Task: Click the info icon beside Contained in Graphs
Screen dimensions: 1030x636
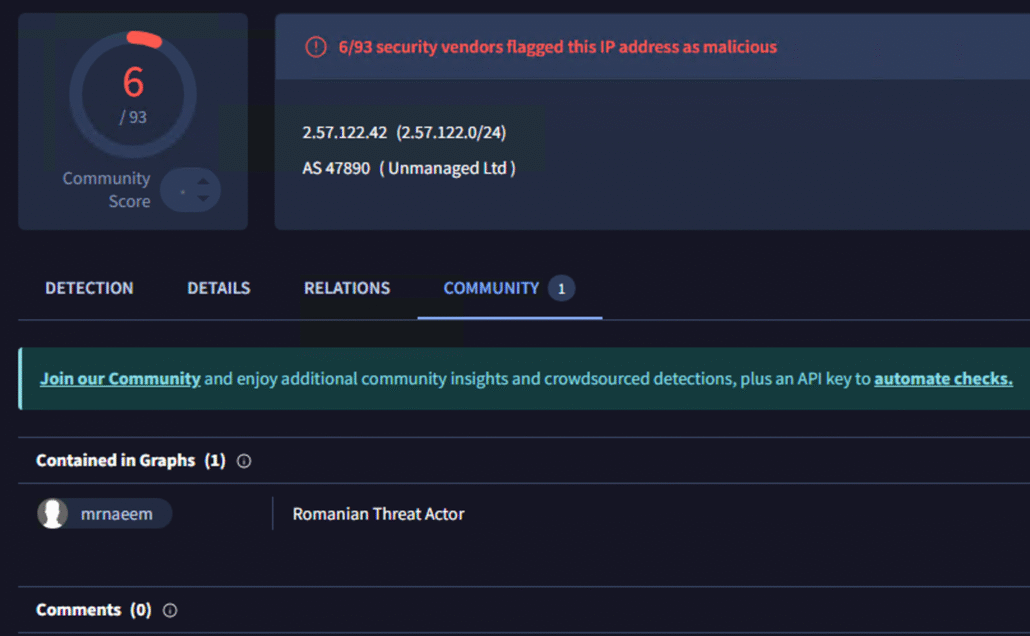Action: point(244,461)
